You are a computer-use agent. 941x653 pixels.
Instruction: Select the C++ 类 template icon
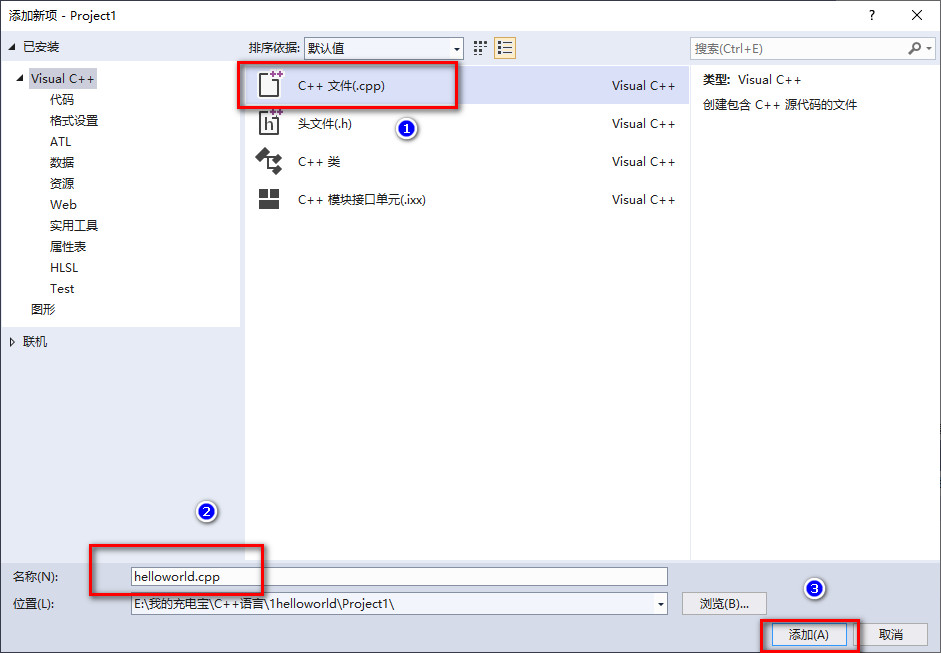[x=269, y=161]
